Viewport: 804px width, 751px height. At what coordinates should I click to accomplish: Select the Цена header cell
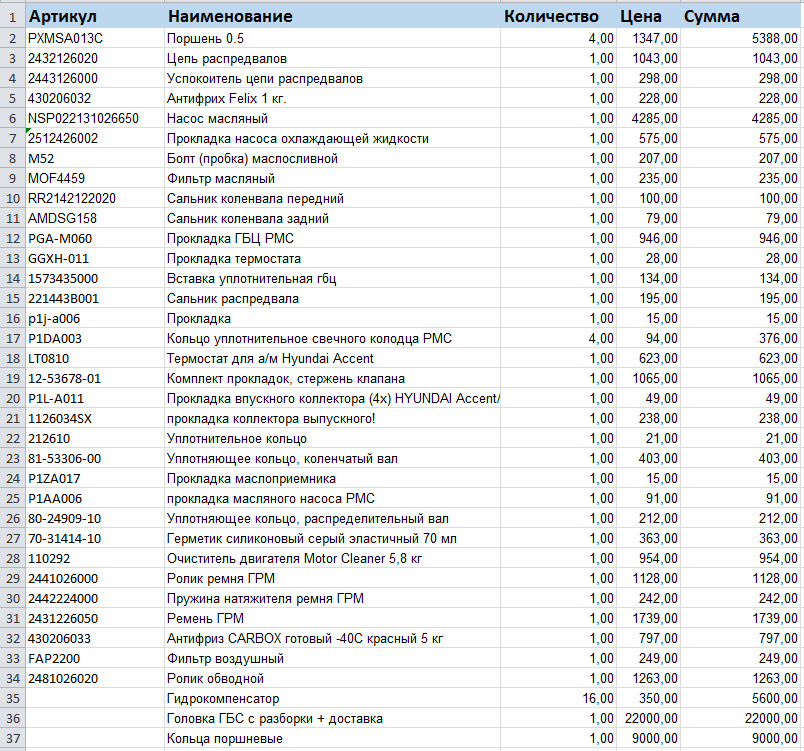click(x=648, y=16)
